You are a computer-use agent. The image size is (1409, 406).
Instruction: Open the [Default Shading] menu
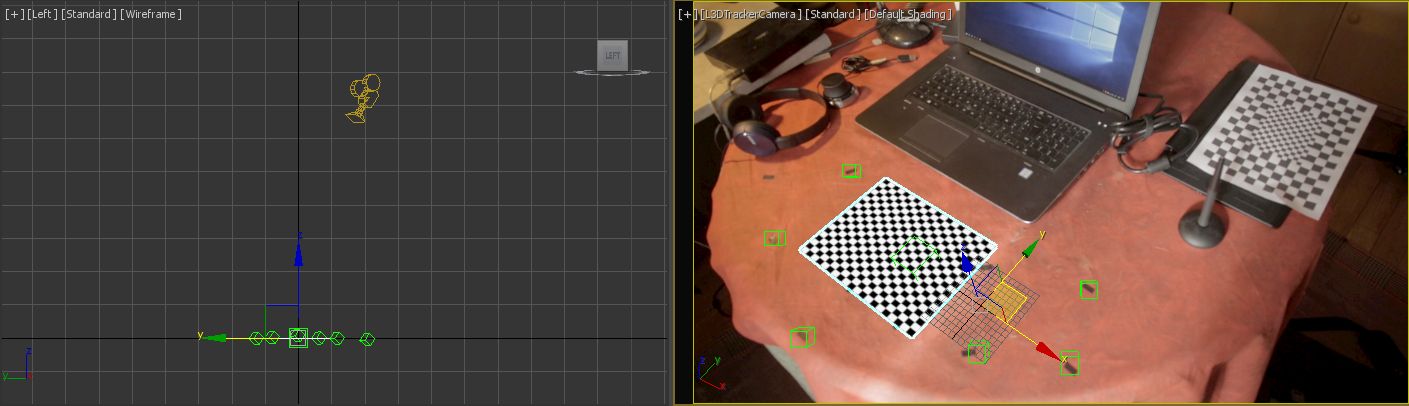coord(908,15)
